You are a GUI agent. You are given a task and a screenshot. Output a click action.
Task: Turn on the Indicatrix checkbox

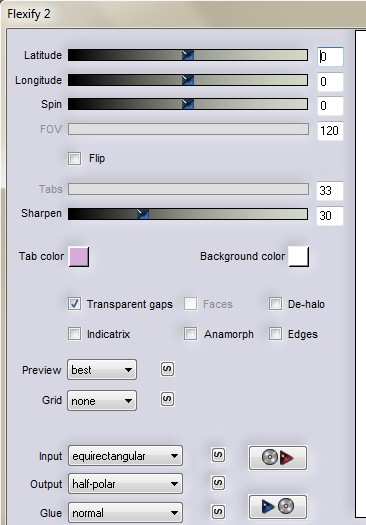(74, 334)
